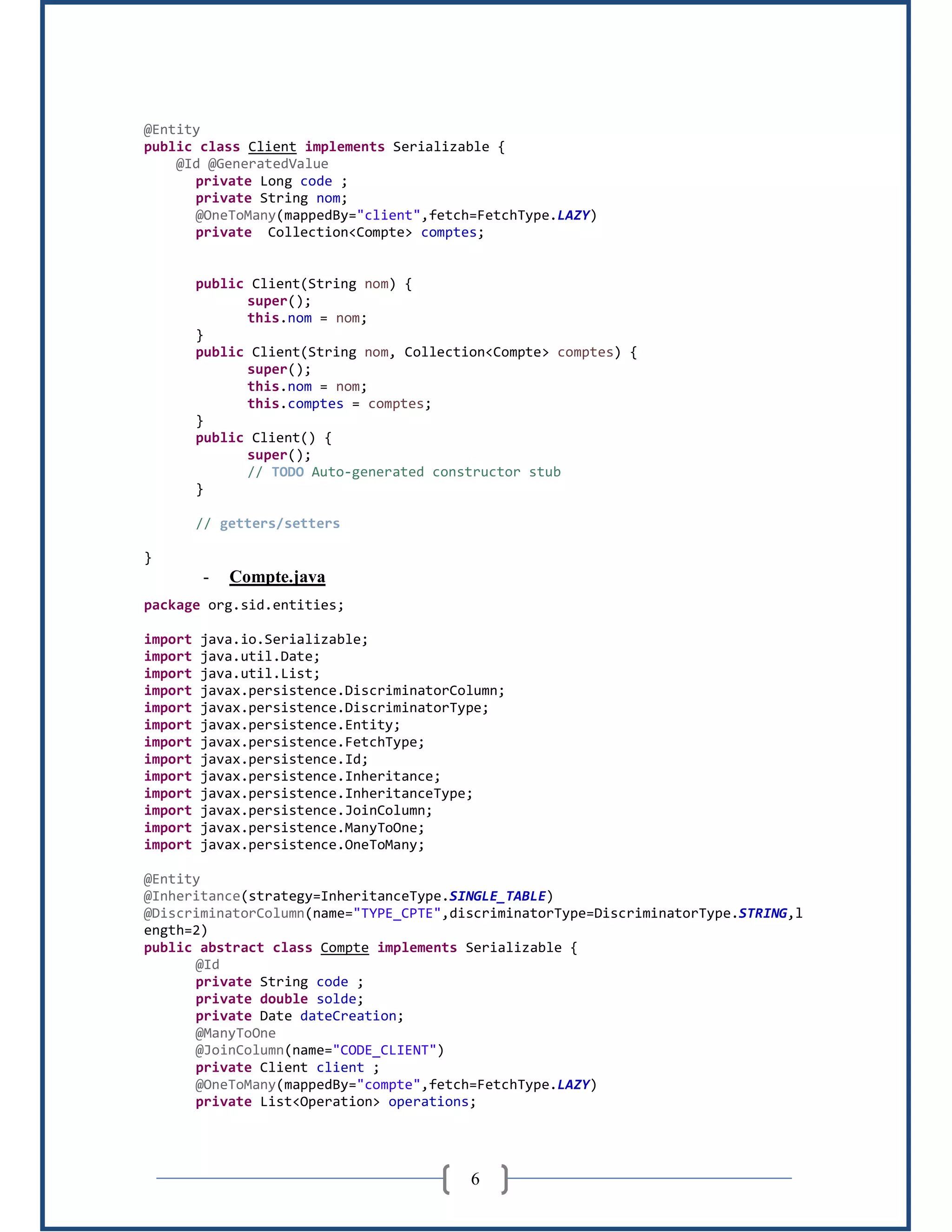Click the 'public Client(String nom) {' constructor line
This screenshot has height=1232, width=952.
304,284
